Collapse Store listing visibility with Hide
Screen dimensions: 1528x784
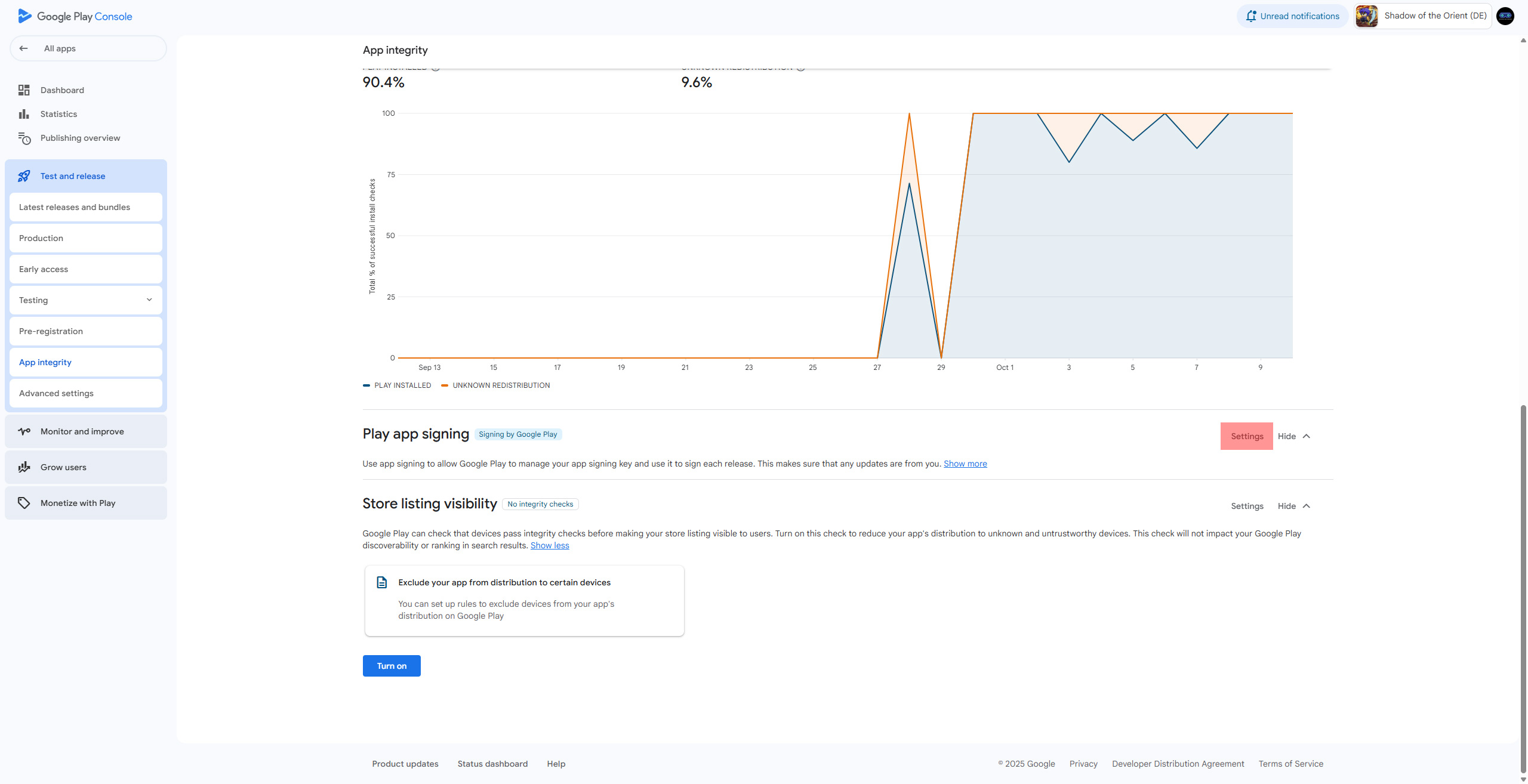point(1293,506)
